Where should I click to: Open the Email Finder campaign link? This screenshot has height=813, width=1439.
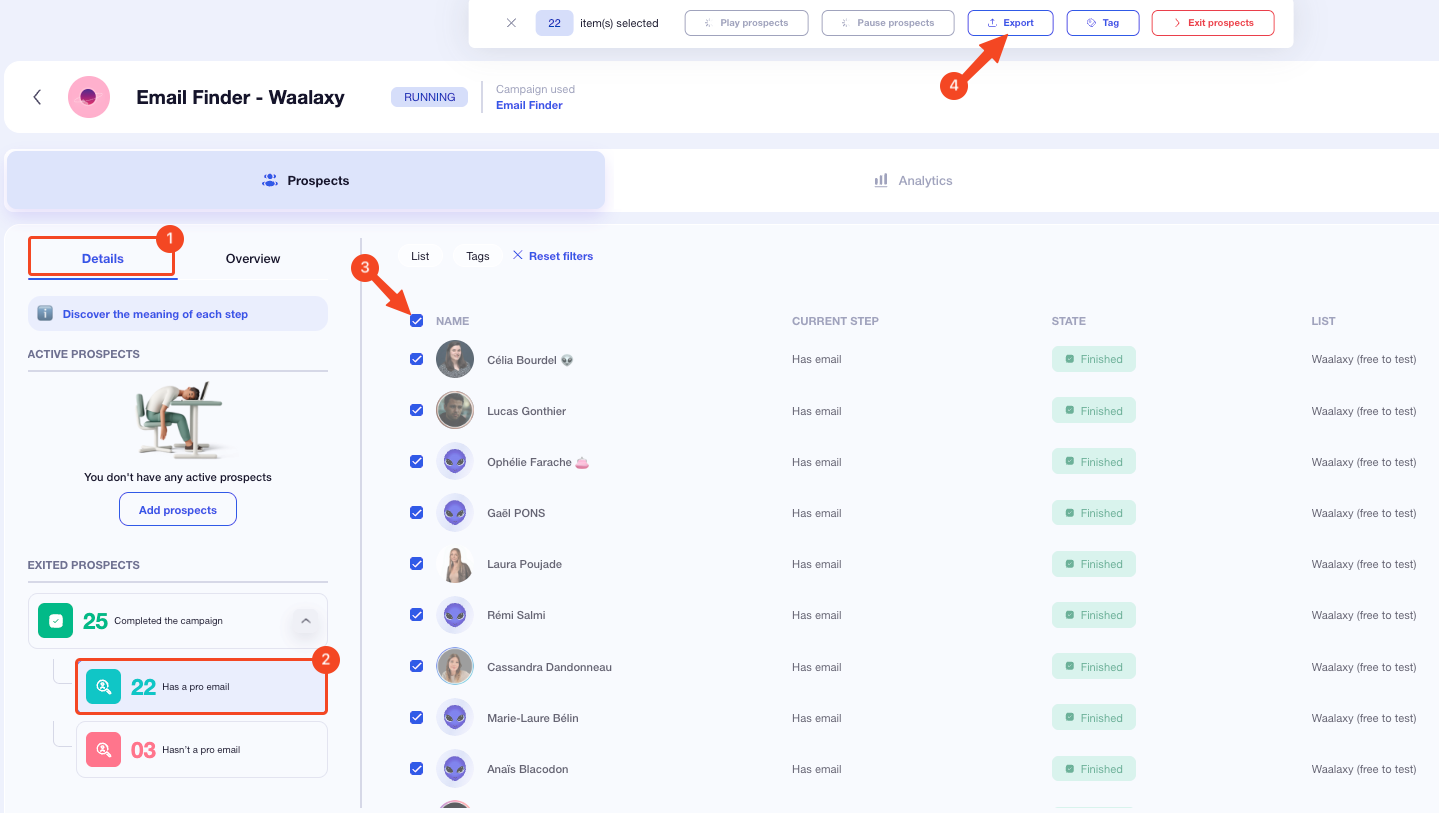(x=529, y=105)
